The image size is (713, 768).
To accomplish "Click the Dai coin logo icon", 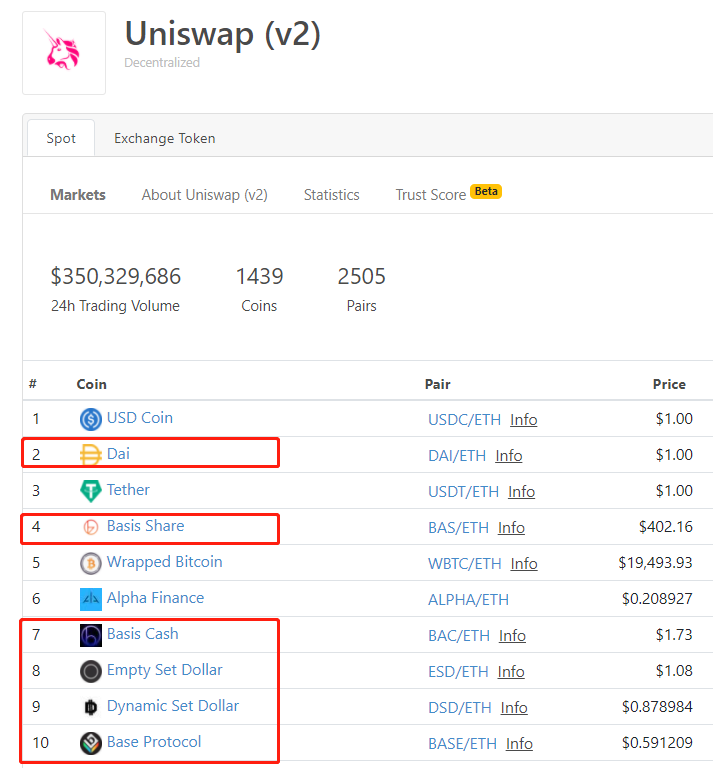I will pyautogui.click(x=91, y=455).
